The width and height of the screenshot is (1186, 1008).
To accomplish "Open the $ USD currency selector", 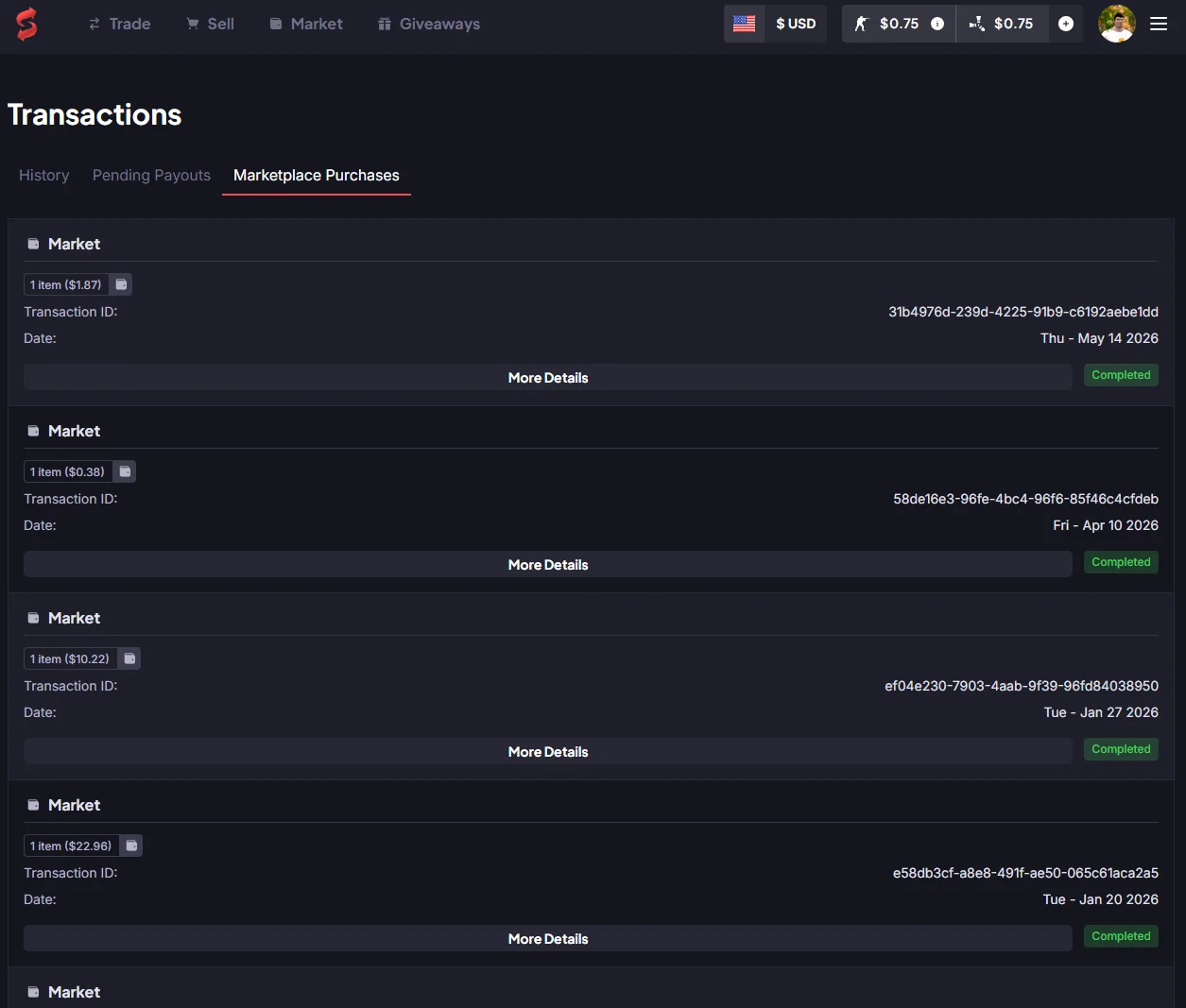I will coord(796,24).
